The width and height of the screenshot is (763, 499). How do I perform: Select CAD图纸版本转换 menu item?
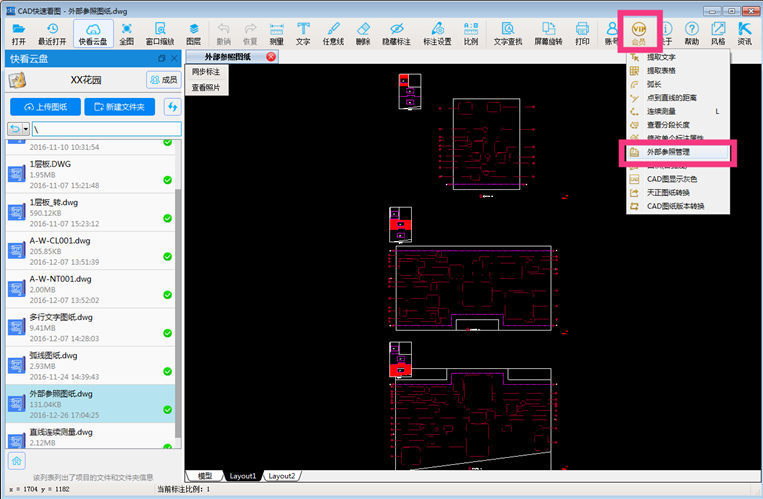[x=678, y=206]
